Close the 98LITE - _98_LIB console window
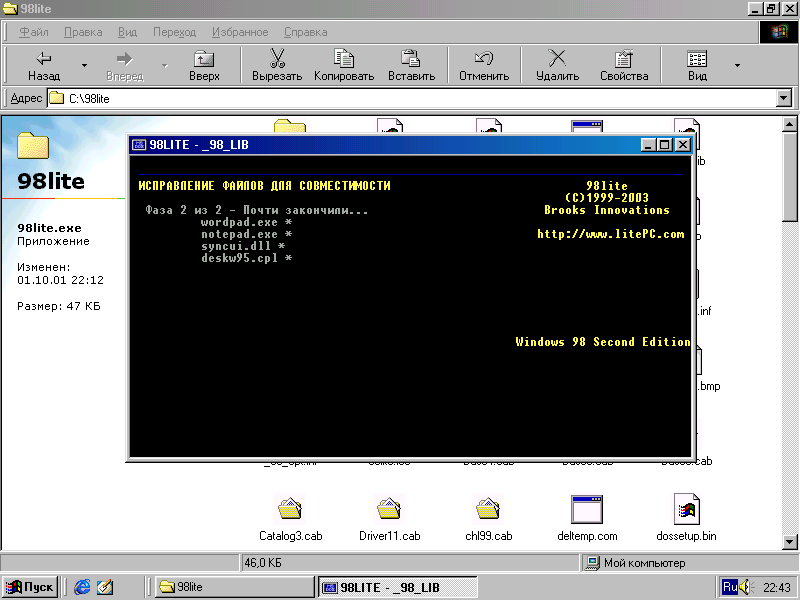 click(682, 145)
